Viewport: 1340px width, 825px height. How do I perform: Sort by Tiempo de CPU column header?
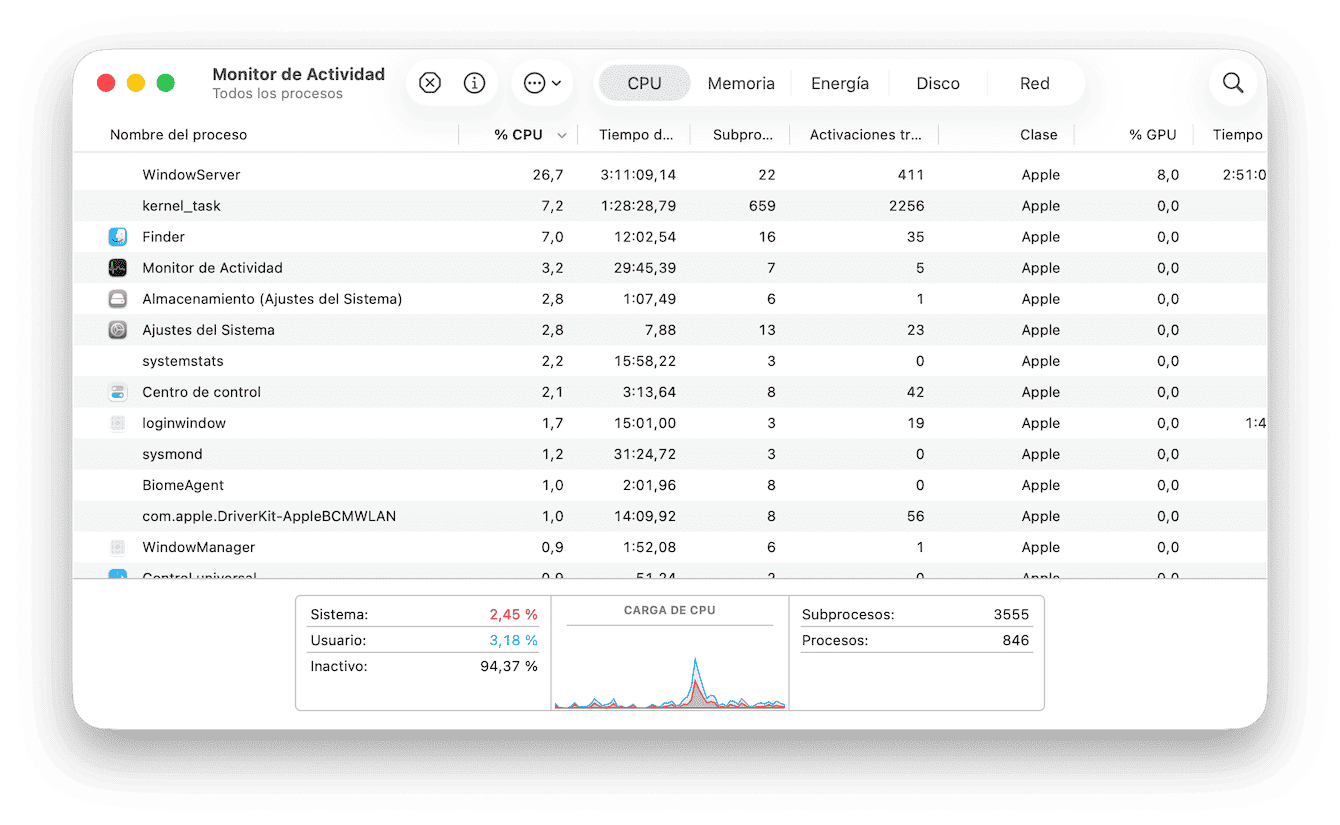click(637, 135)
